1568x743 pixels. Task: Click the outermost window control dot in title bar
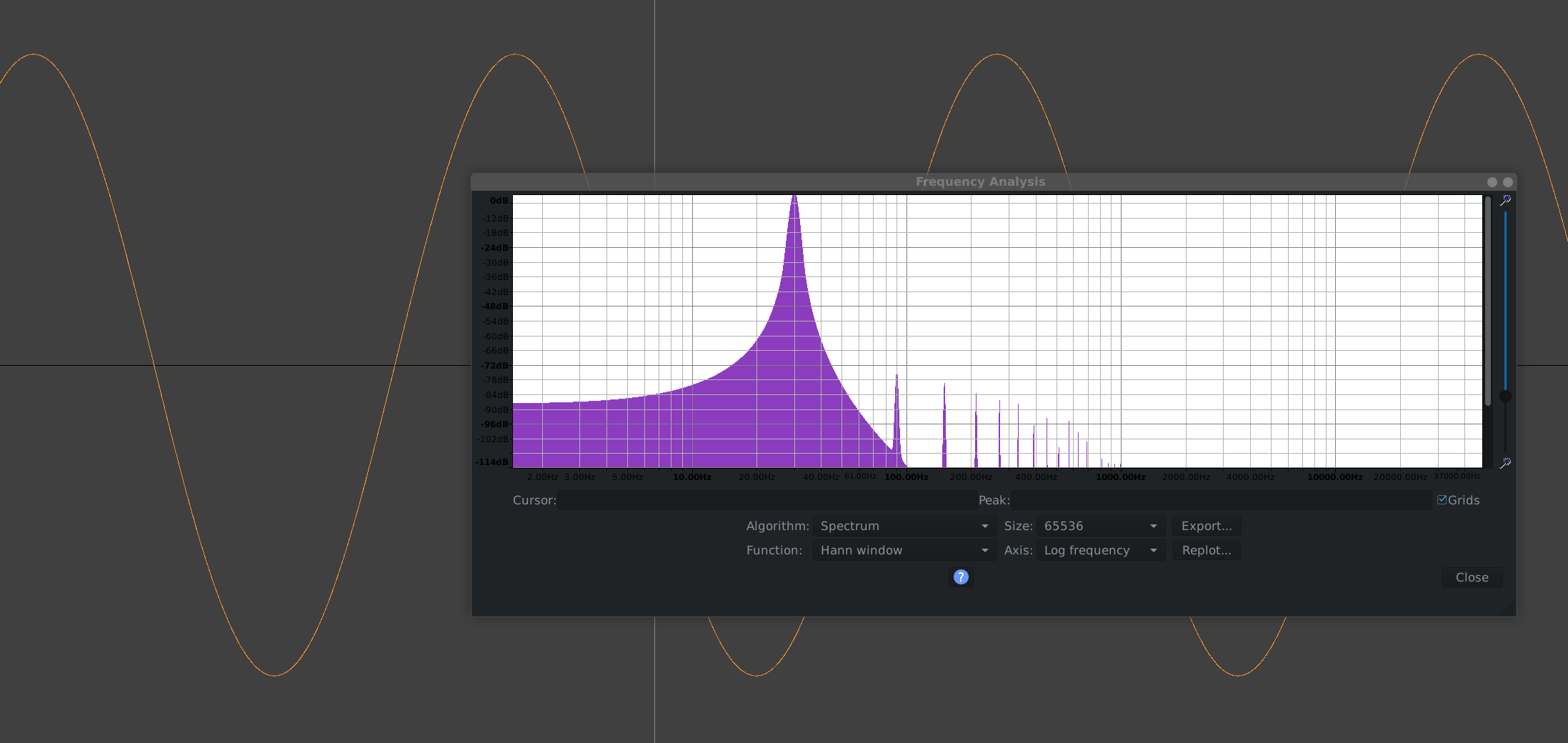[1508, 182]
